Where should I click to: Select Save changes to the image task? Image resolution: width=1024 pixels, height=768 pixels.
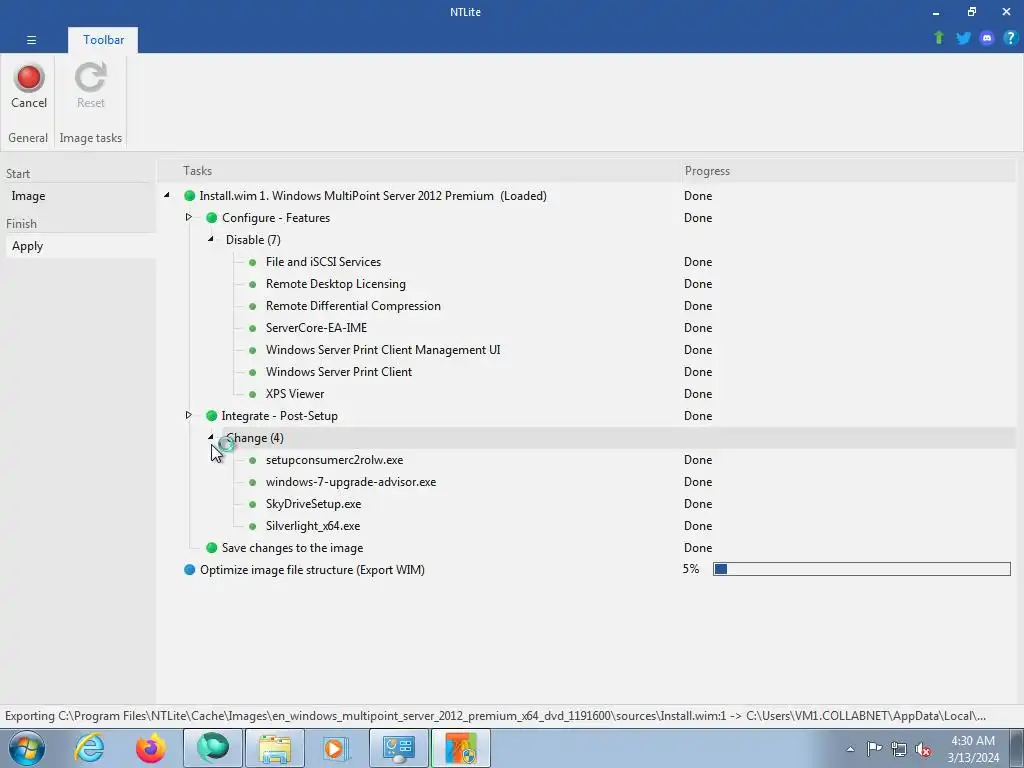click(293, 548)
